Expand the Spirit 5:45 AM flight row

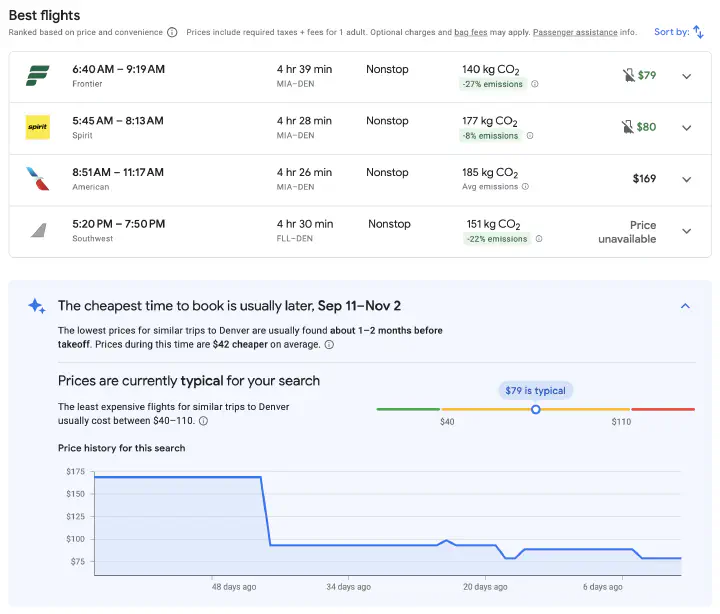click(x=686, y=128)
